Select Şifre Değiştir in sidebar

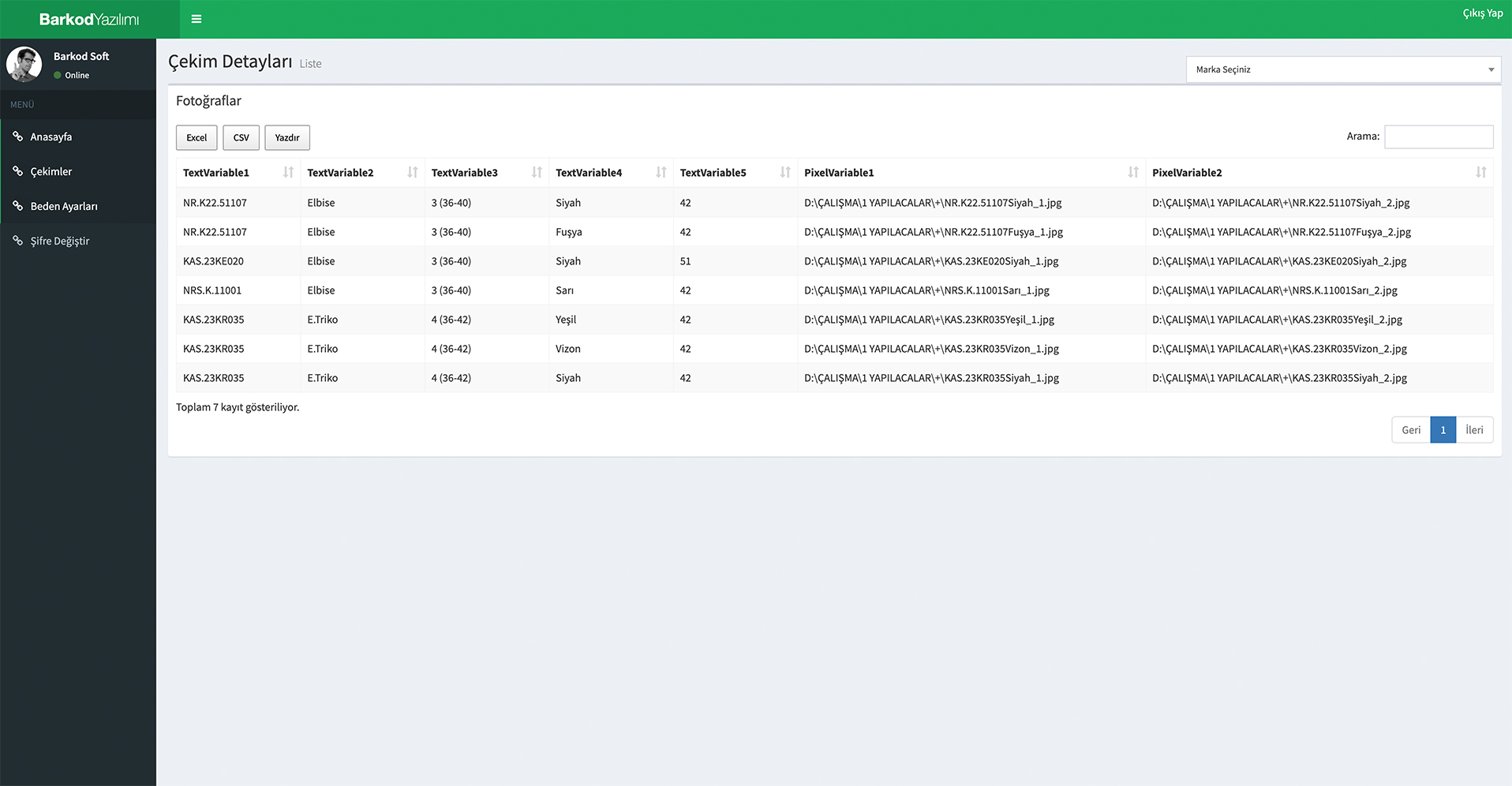tap(60, 241)
